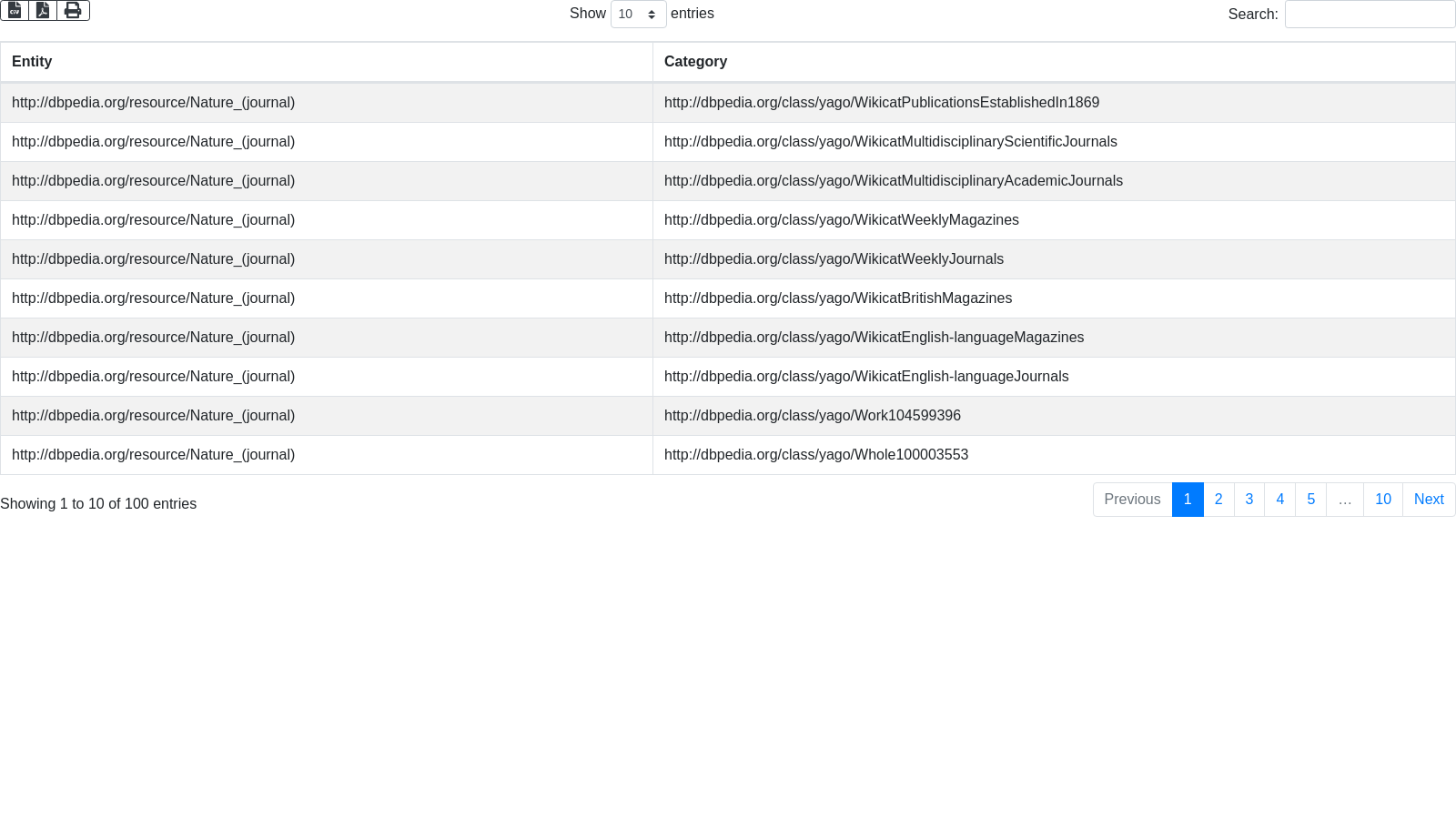This screenshot has height=819, width=1456.
Task: Select current page 1 button
Action: [1188, 500]
